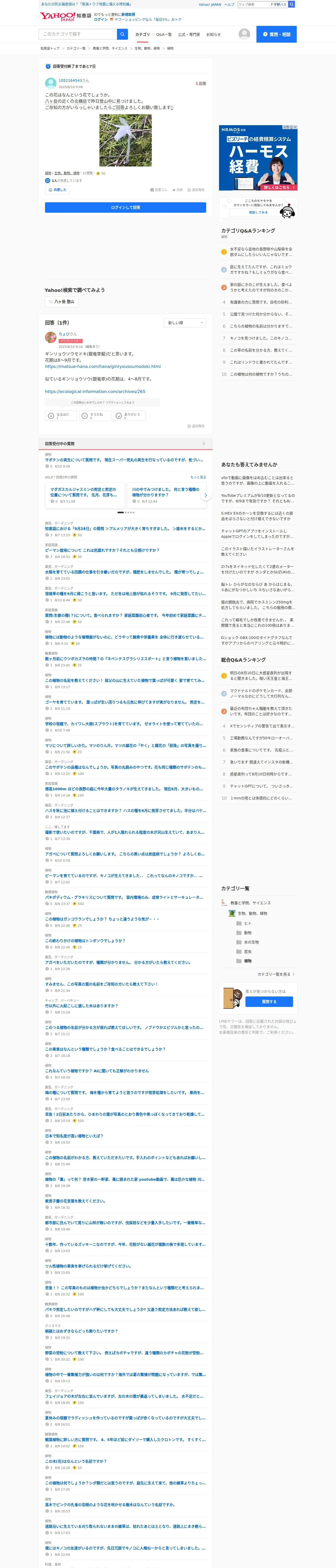Click the もっと見る link in HELP section
The image size is (336, 1568).
(198, 477)
